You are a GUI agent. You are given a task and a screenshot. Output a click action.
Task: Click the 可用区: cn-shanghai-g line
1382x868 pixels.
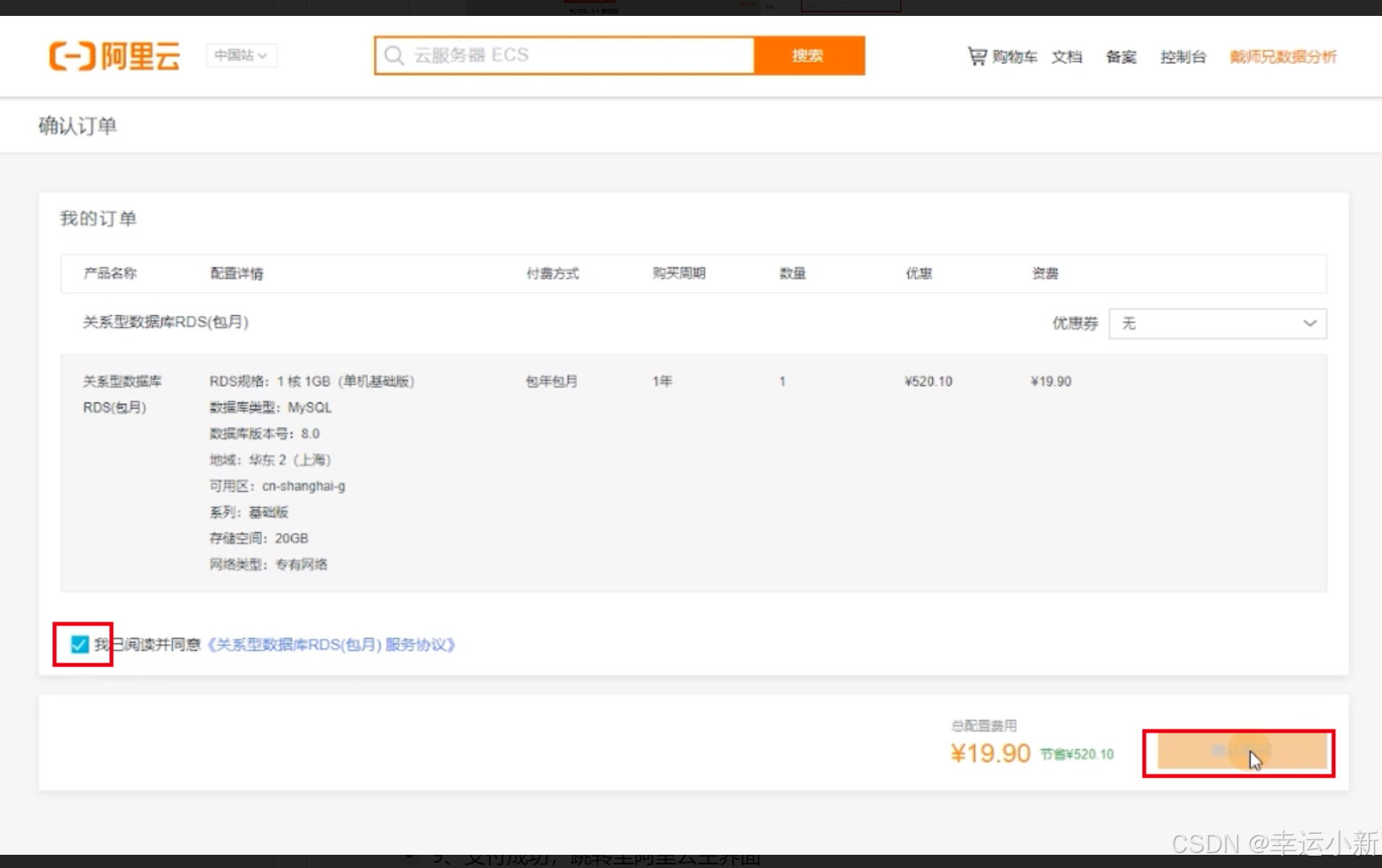(277, 486)
